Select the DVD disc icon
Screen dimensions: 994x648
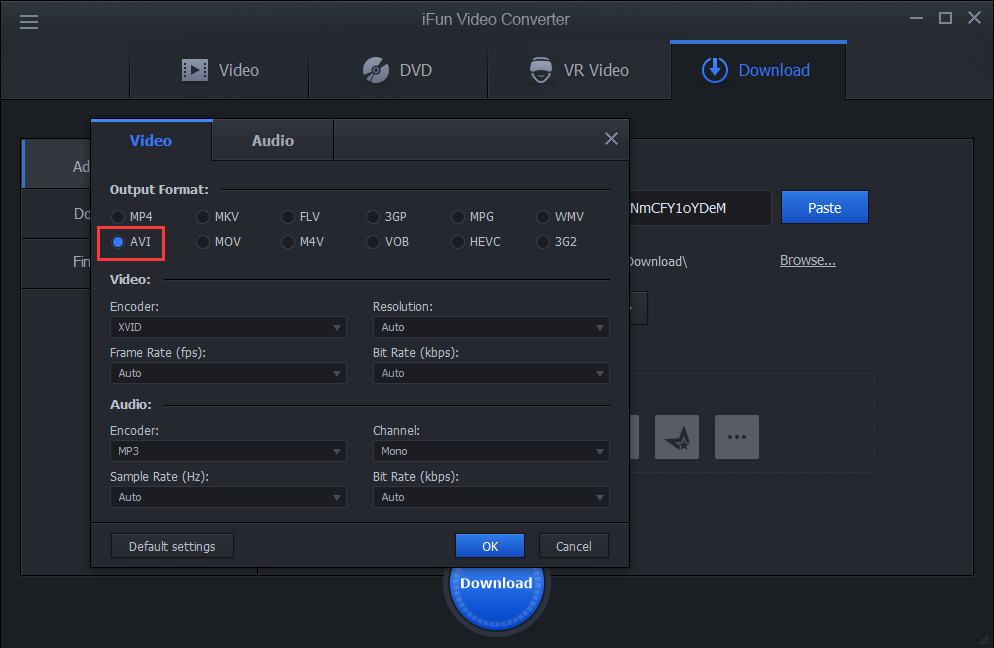click(376, 70)
